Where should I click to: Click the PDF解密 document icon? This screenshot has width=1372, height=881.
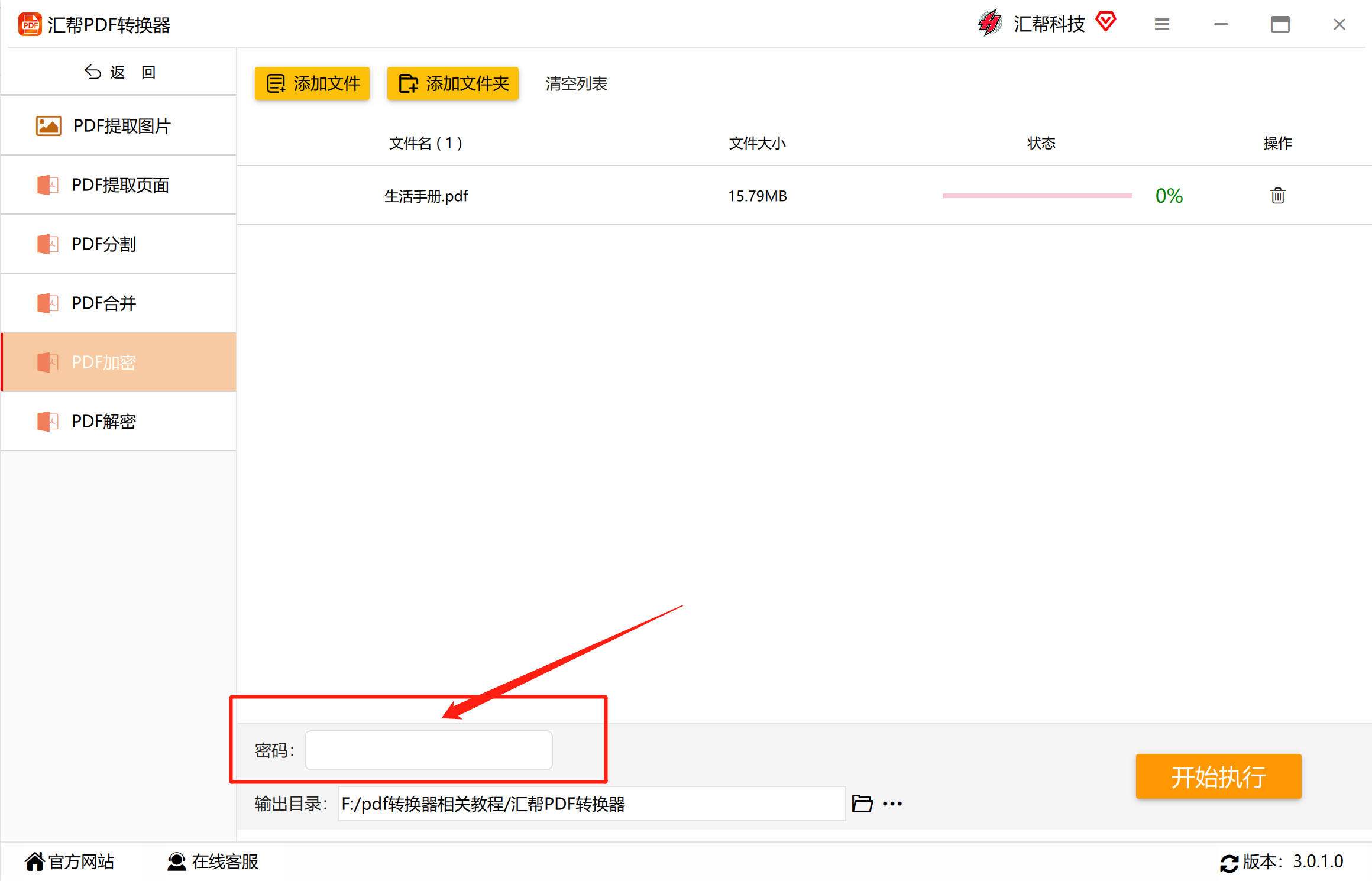(x=48, y=422)
